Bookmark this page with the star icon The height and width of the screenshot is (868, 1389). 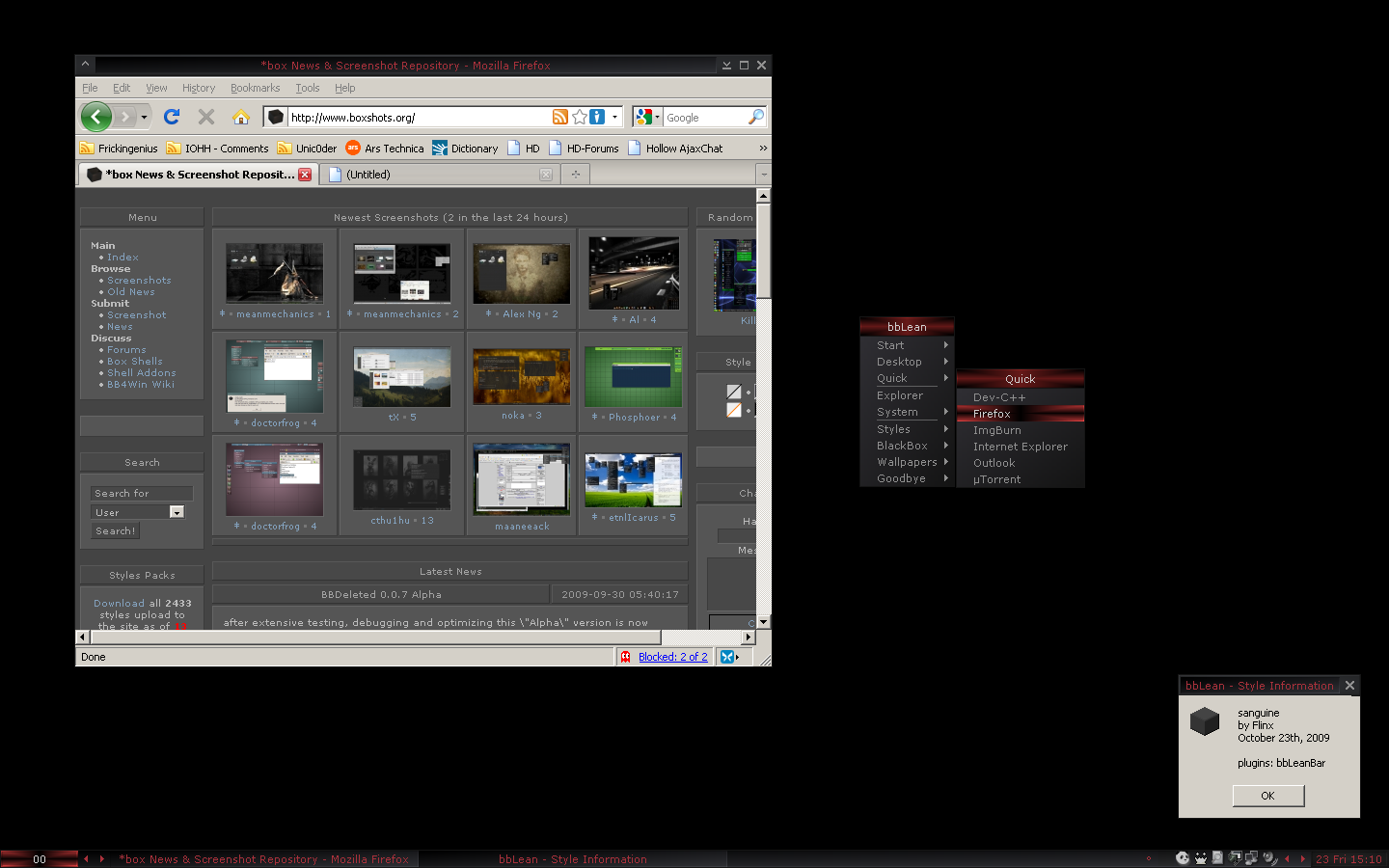point(580,117)
